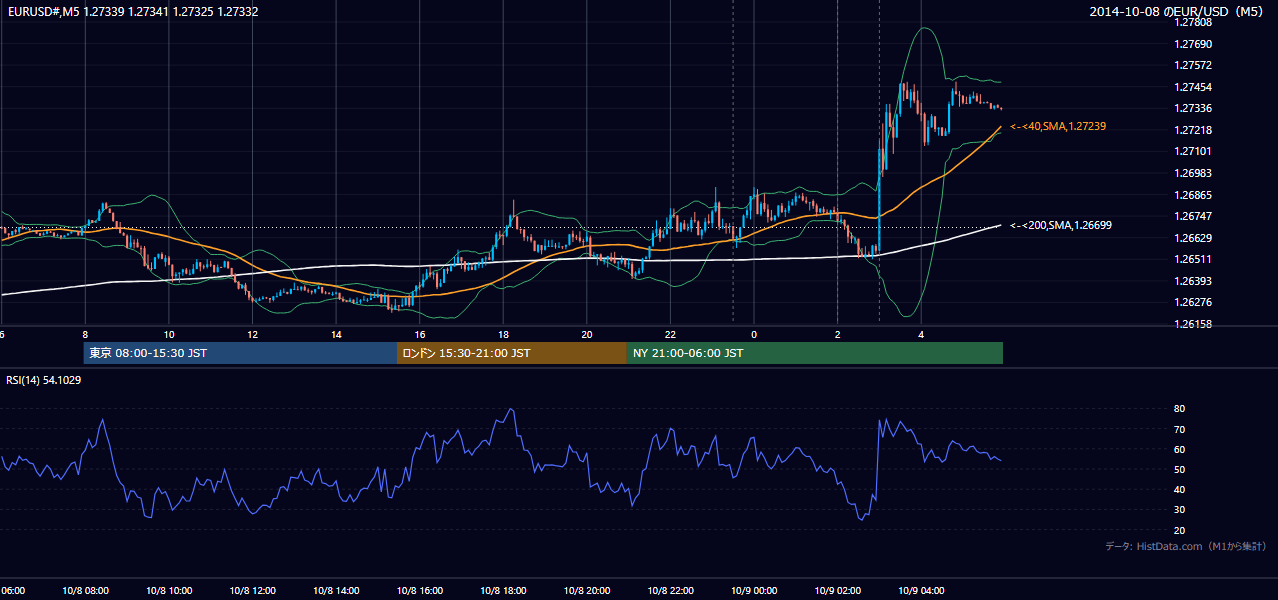The image size is (1278, 600).
Task: Click the RSI(14) 54.1029 indicator label
Action: tap(44, 380)
